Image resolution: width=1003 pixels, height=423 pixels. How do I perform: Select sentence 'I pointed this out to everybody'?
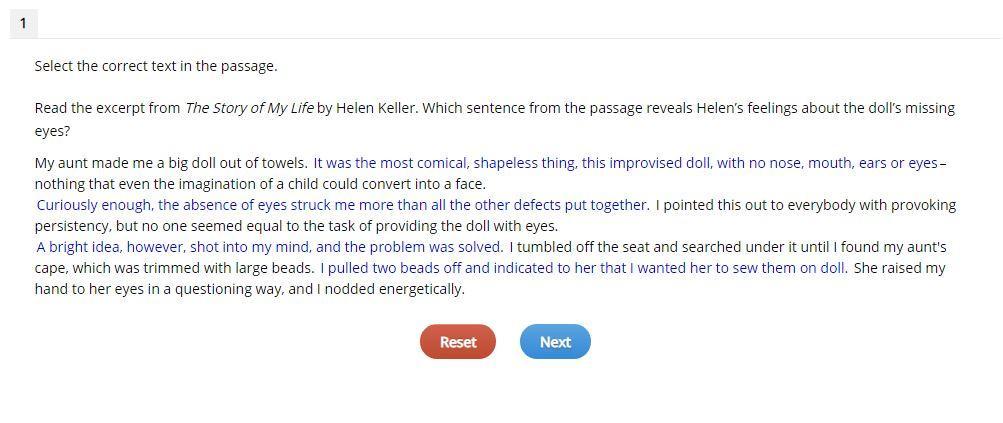point(806,205)
